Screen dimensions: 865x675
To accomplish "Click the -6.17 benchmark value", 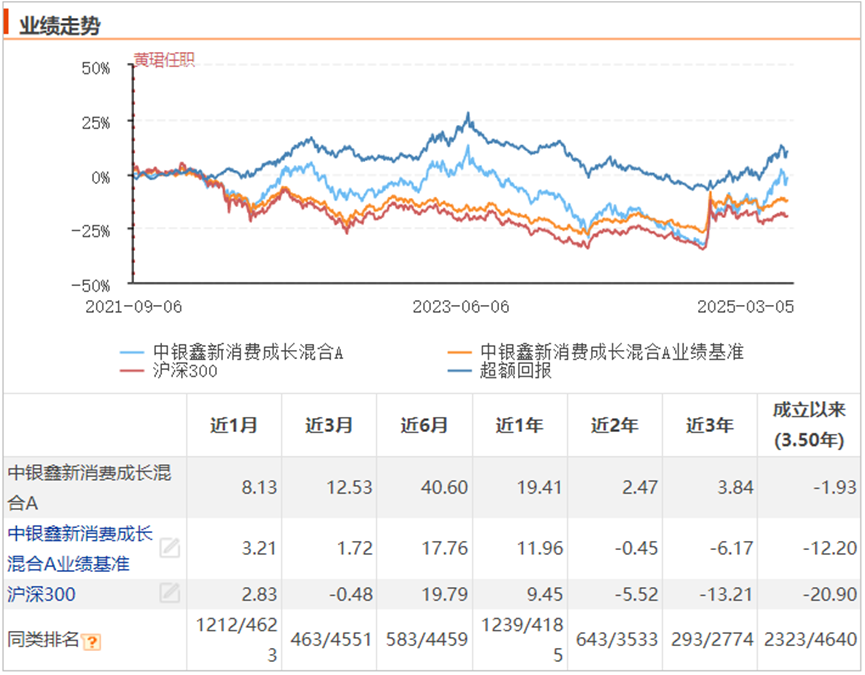I will (731, 549).
